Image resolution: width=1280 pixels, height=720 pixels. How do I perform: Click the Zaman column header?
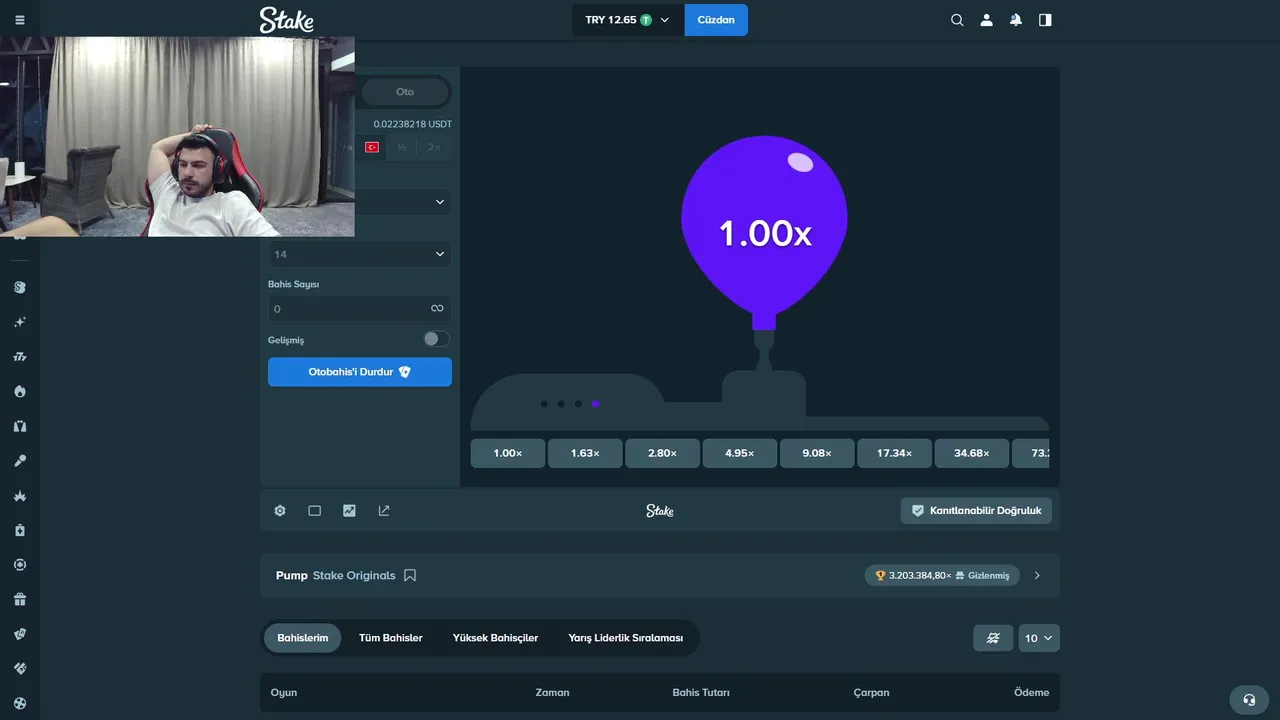point(552,692)
